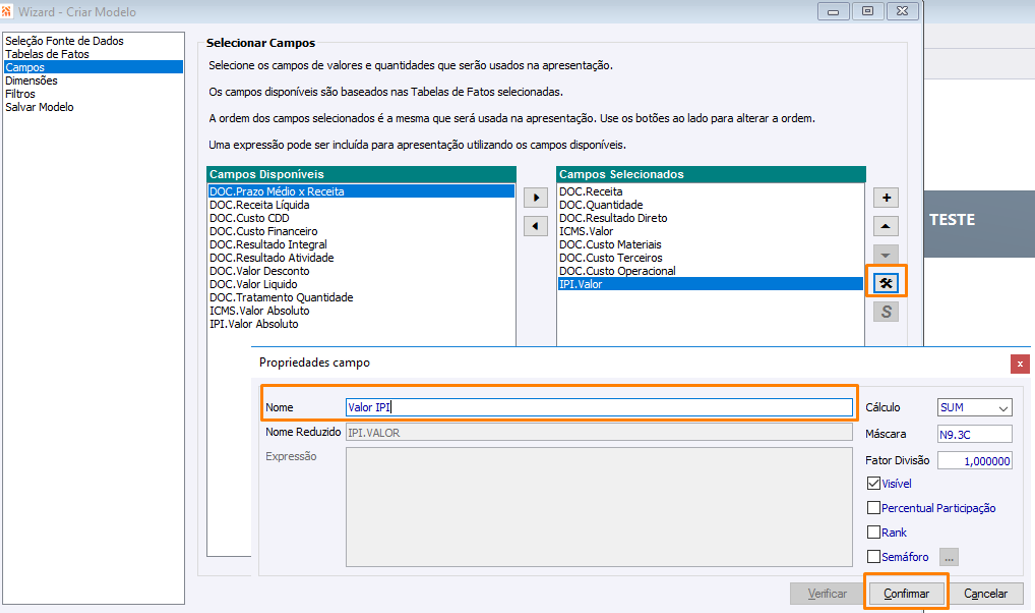This screenshot has height=613, width=1035.
Task: Open the Cálculo SUM dropdown
Action: coord(974,408)
